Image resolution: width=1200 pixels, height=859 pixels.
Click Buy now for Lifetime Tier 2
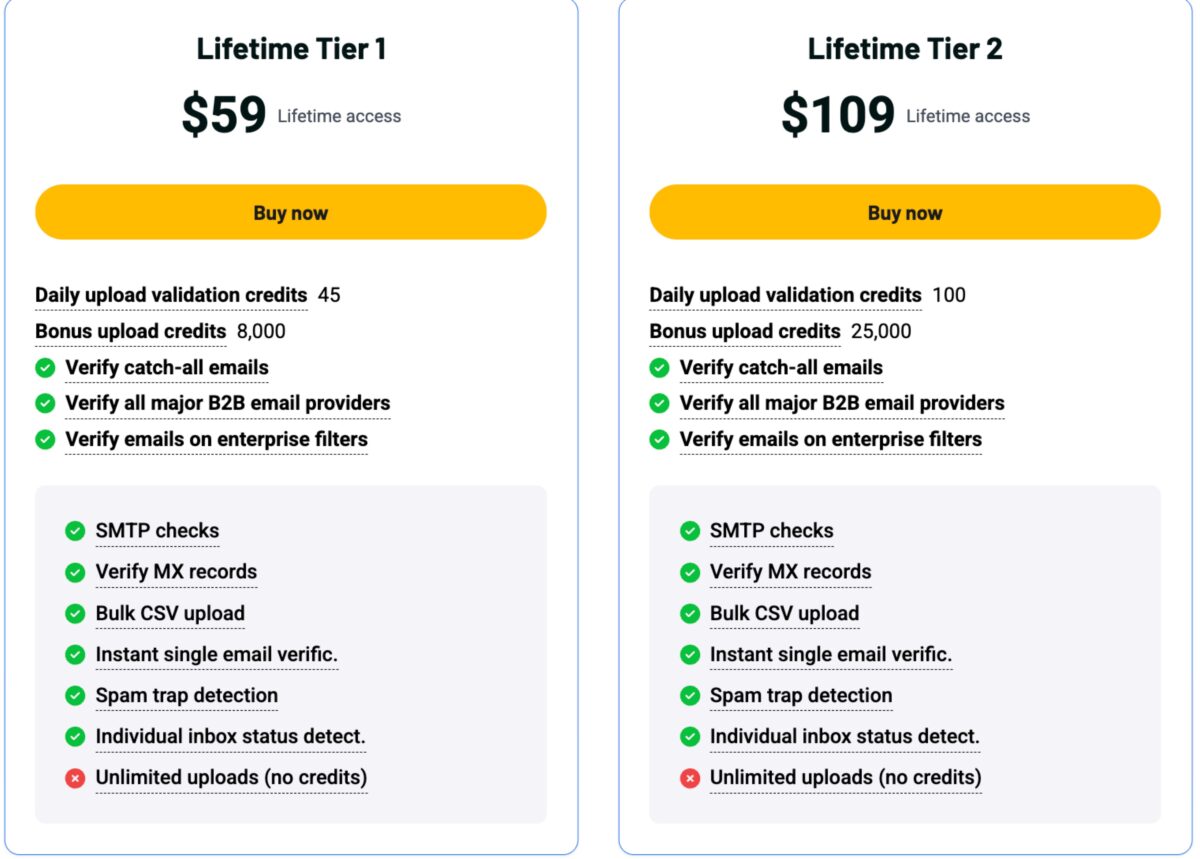pos(905,212)
